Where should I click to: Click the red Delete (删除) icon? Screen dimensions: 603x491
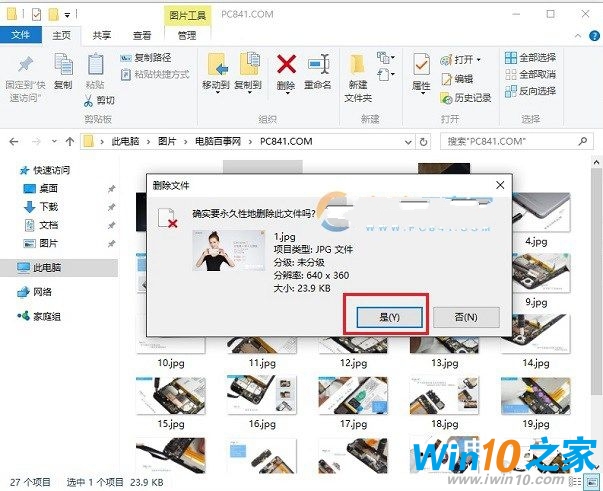click(x=286, y=64)
